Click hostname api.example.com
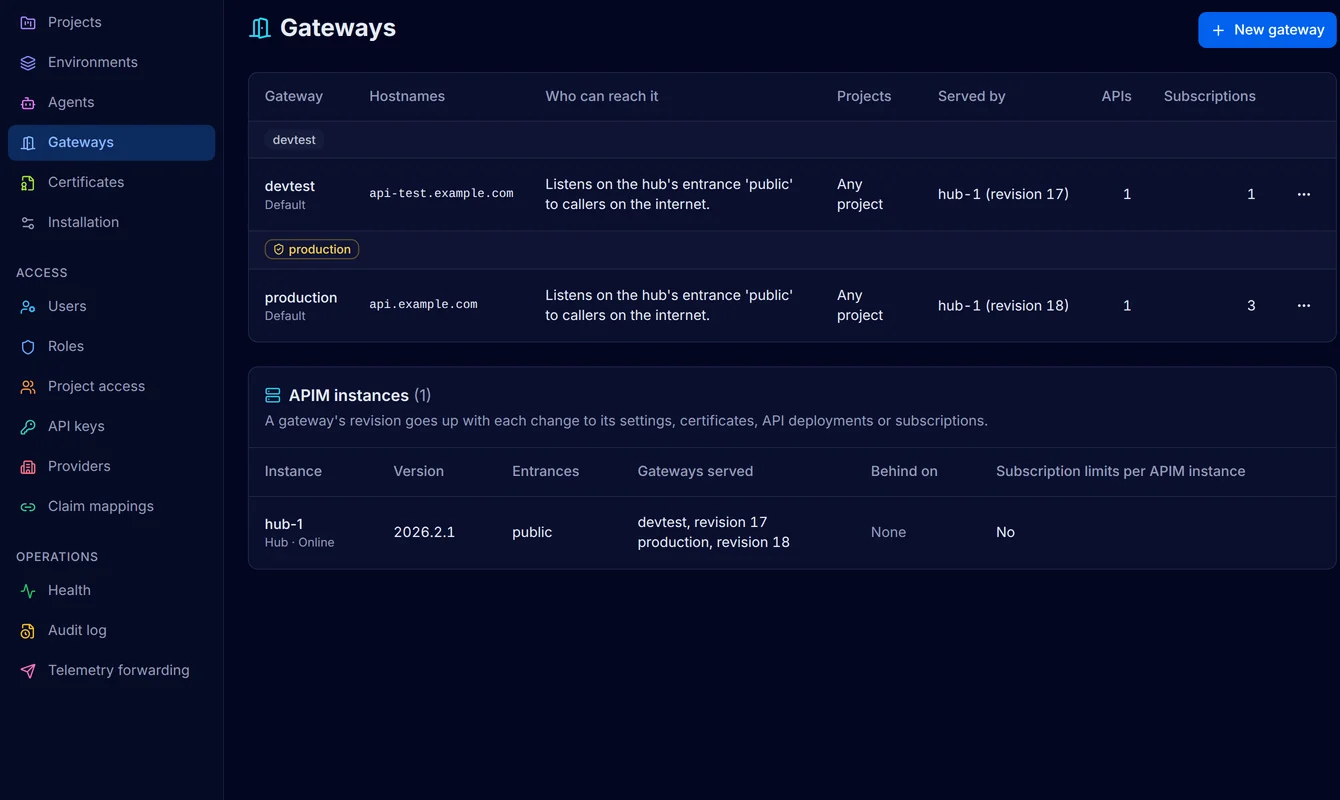Viewport: 1340px width, 800px height. (x=423, y=305)
